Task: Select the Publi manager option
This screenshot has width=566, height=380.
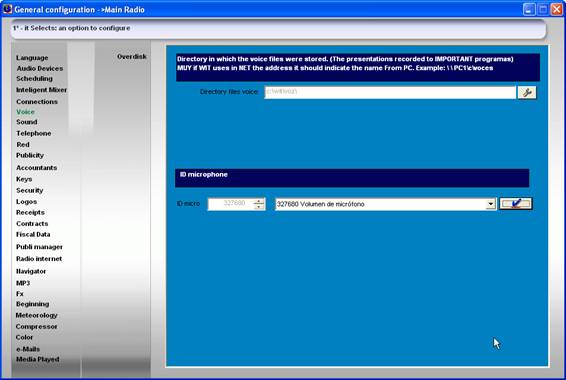Action: point(39,247)
